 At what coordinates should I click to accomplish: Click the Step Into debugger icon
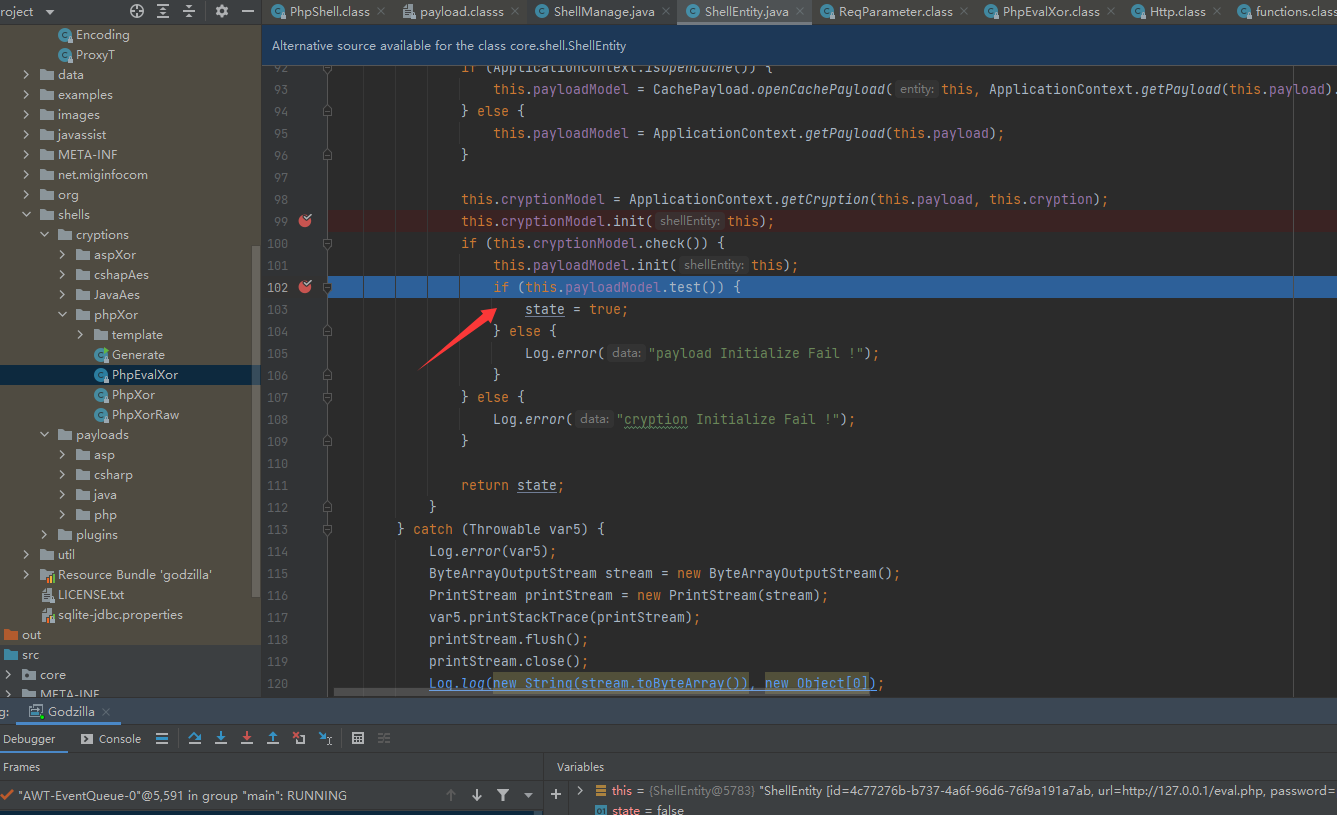[x=221, y=739]
